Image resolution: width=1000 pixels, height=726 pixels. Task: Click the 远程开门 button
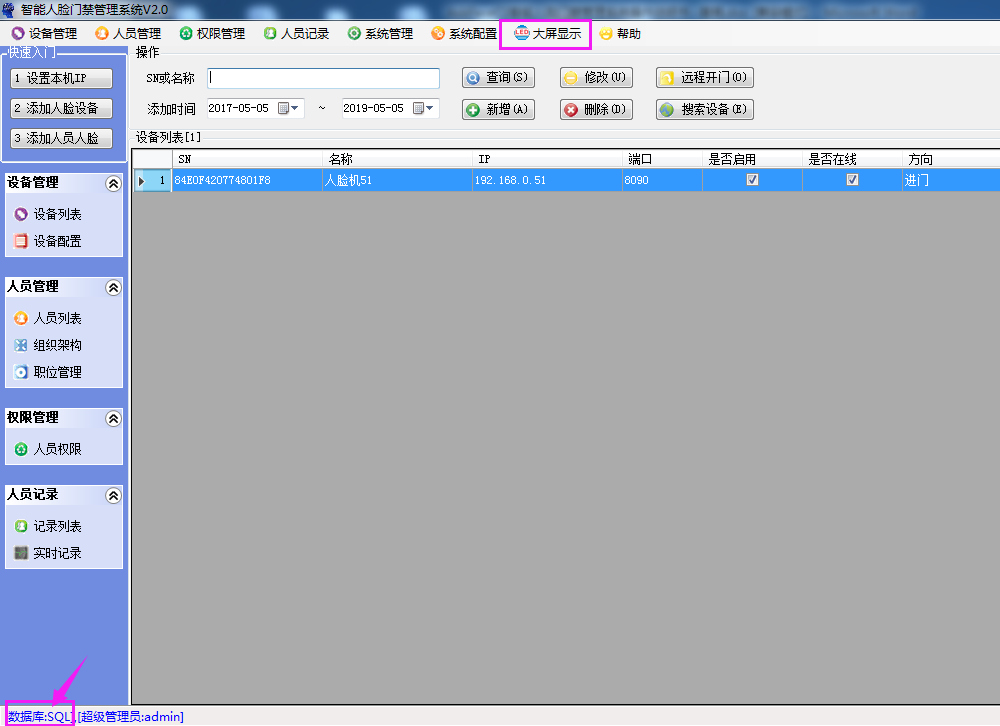tap(704, 78)
